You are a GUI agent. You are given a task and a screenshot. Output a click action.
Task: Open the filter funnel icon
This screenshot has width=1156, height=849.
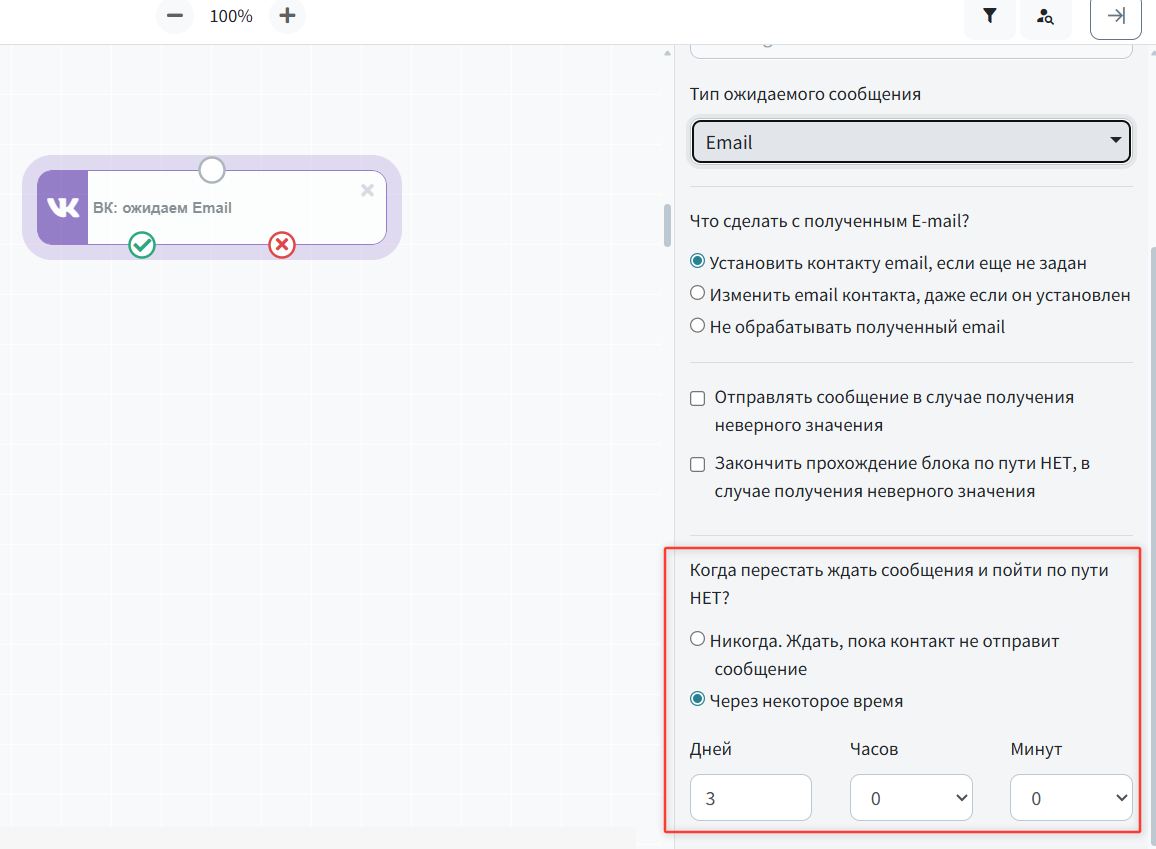coord(990,17)
